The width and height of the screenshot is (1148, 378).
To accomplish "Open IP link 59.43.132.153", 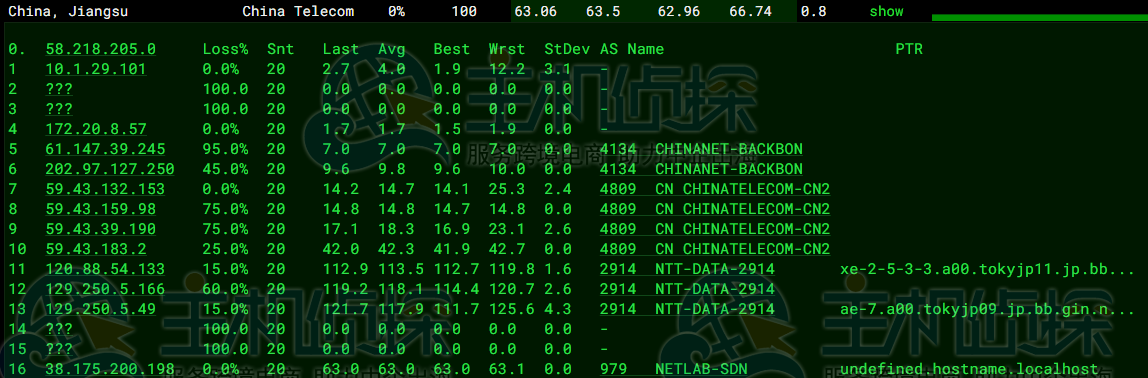I will 105,189.
